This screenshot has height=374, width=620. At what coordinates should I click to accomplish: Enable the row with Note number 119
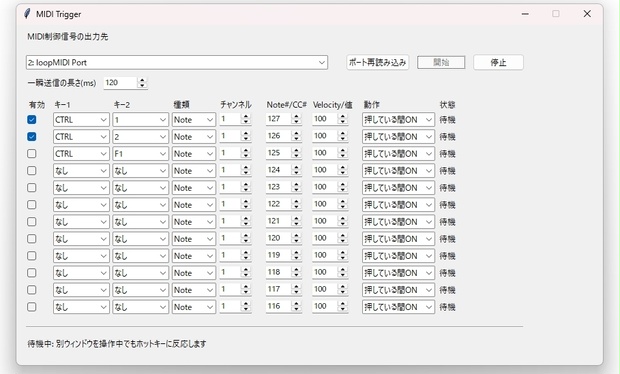(x=32, y=256)
